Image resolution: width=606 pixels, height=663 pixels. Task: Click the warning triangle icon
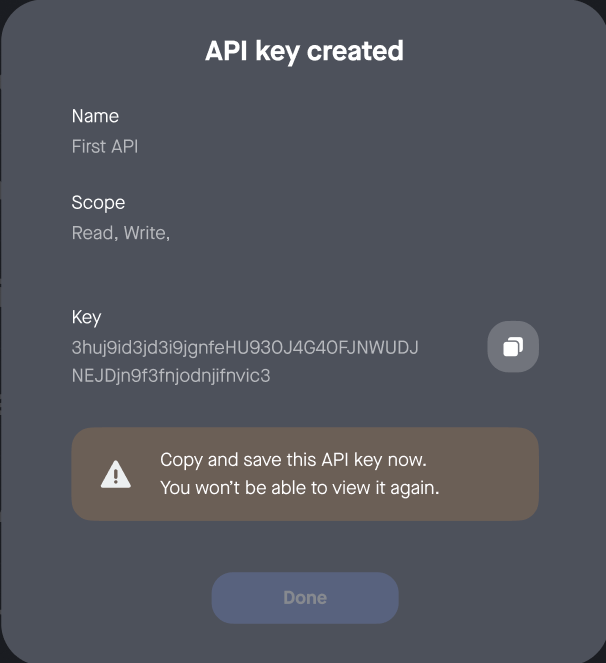click(116, 474)
